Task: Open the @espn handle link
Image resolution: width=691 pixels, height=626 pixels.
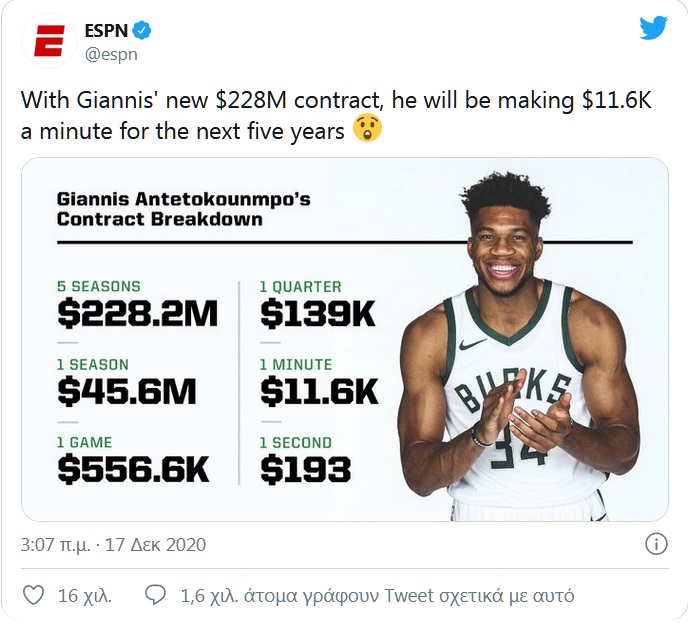Action: [x=111, y=55]
